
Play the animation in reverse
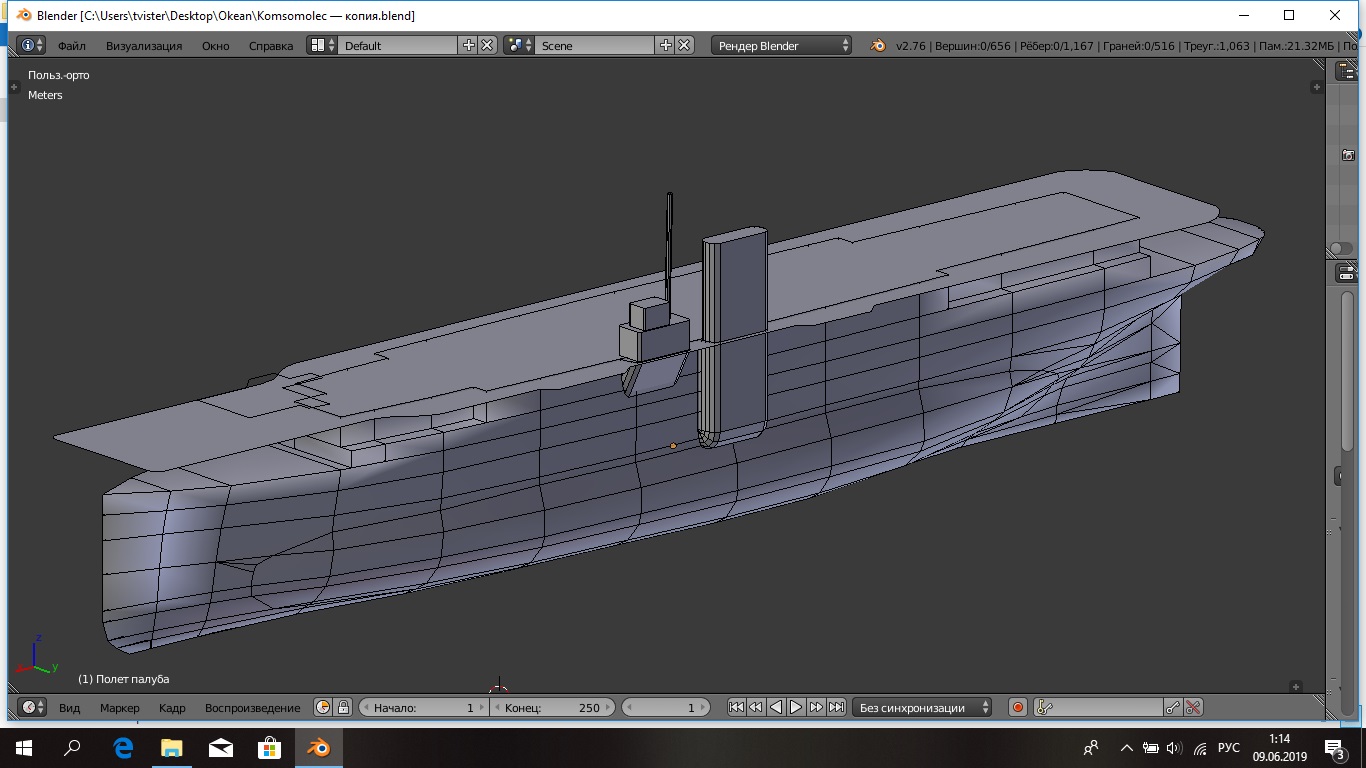tap(776, 707)
